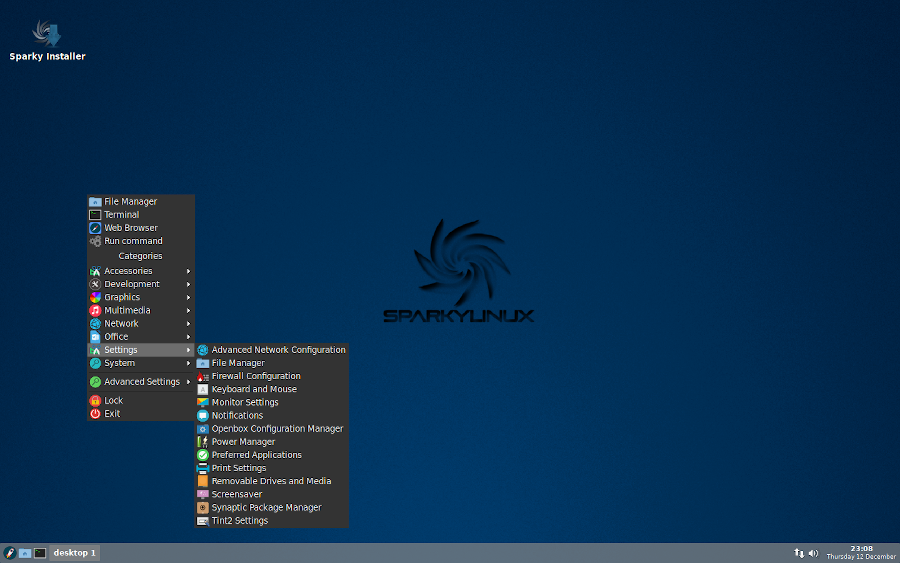Launch terminal from taskbar icon
This screenshot has height=563, width=900.
tap(40, 553)
